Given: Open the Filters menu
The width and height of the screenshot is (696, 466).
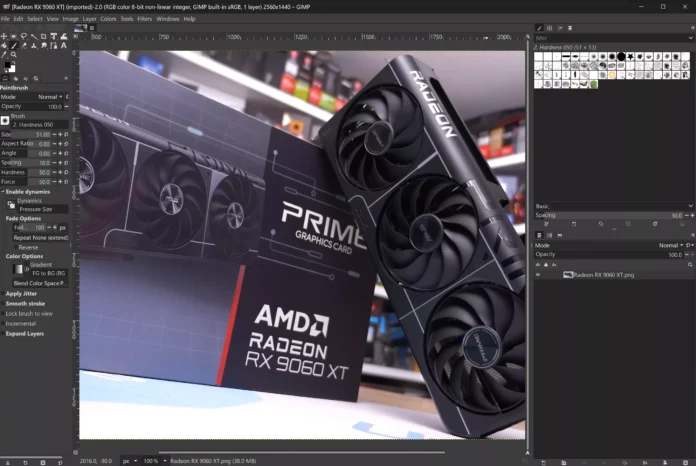Looking at the screenshot, I should click(x=145, y=18).
